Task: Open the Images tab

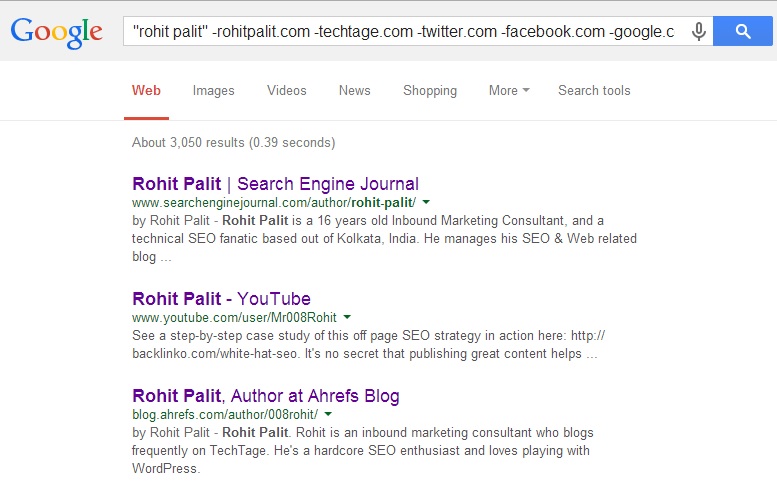Action: [x=214, y=91]
